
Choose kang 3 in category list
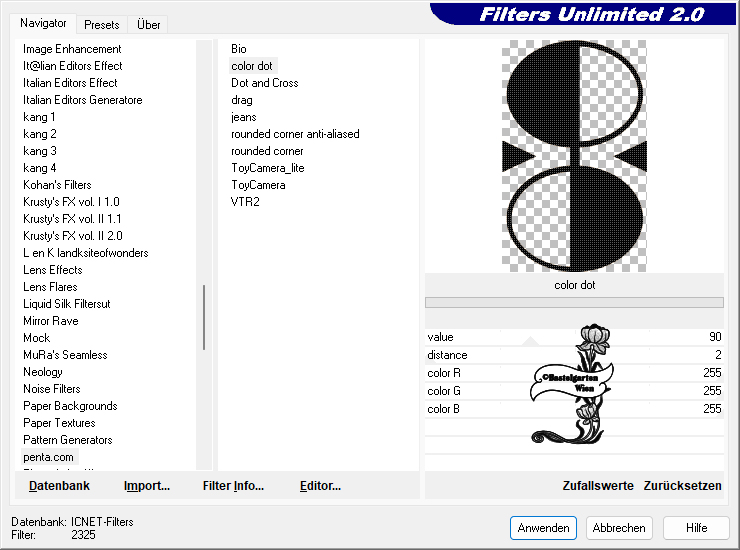pos(39,151)
